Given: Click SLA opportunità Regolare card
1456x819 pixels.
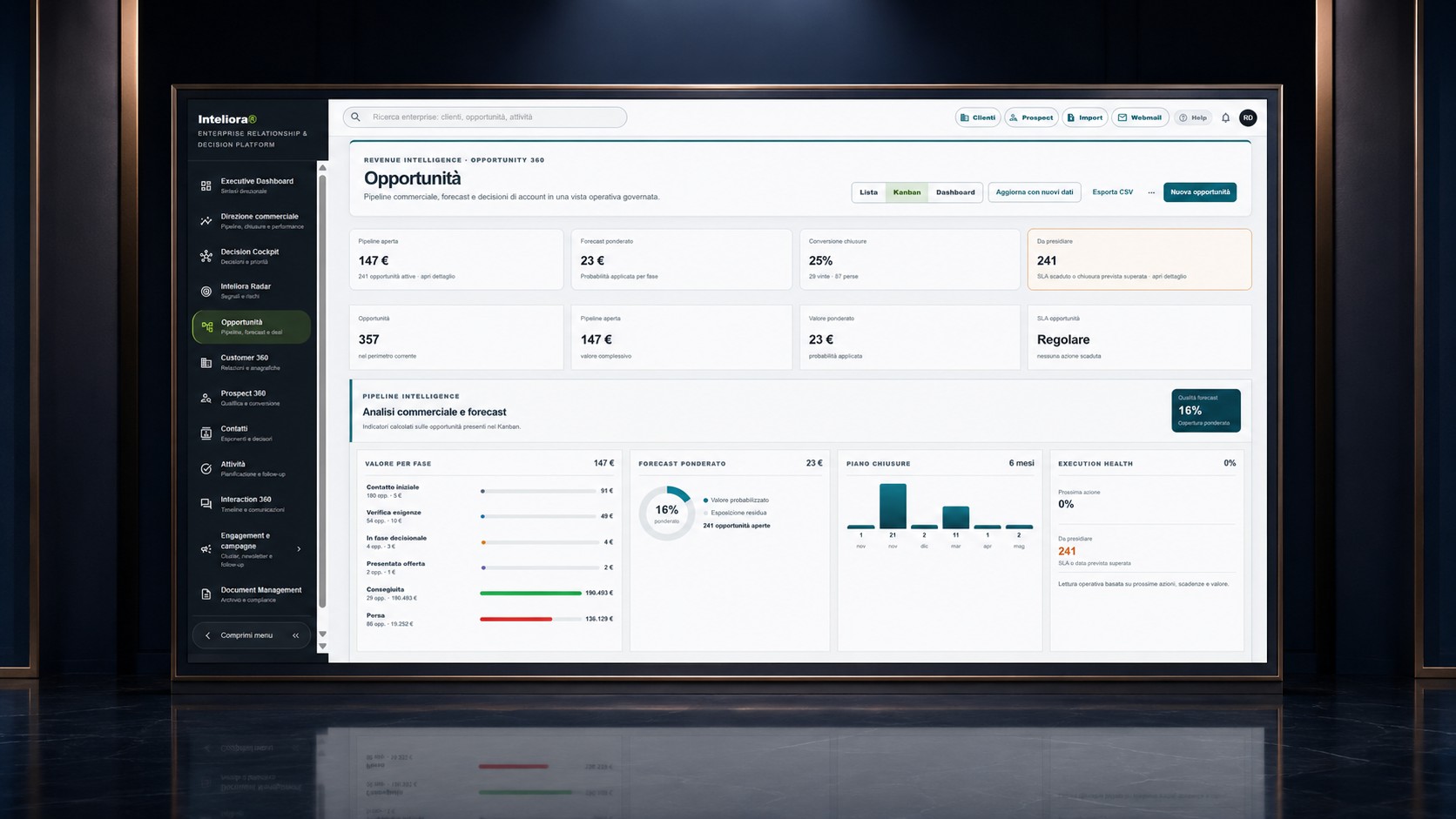Looking at the screenshot, I should coord(1140,337).
